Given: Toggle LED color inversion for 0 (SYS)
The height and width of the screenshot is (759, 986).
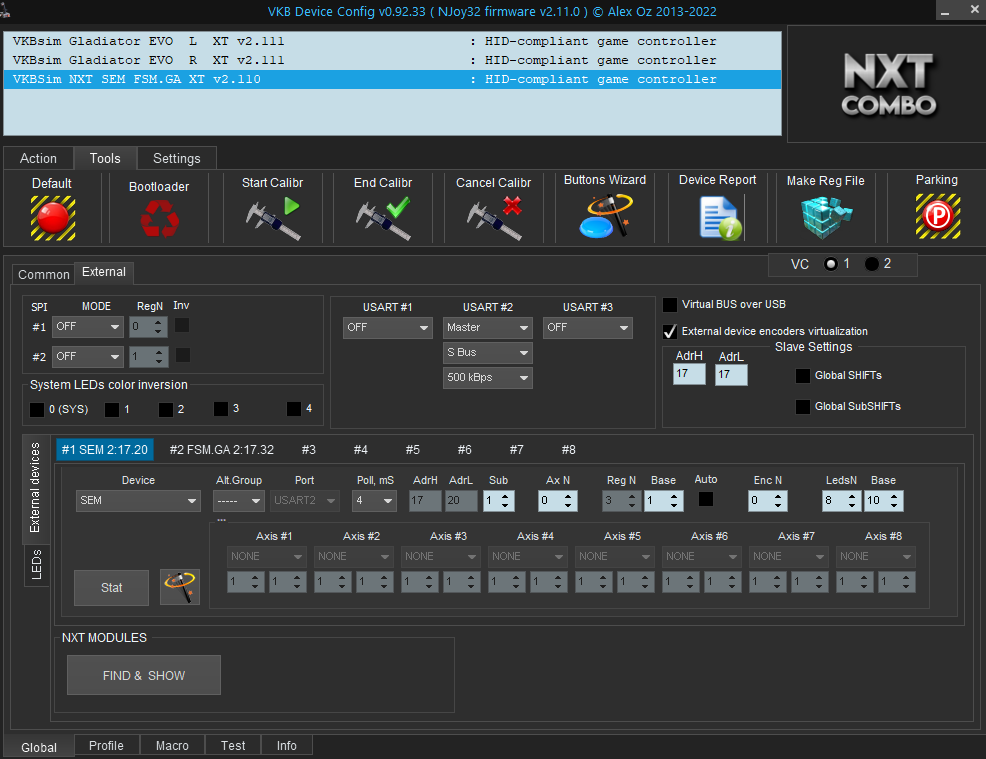Looking at the screenshot, I should coord(37,410).
